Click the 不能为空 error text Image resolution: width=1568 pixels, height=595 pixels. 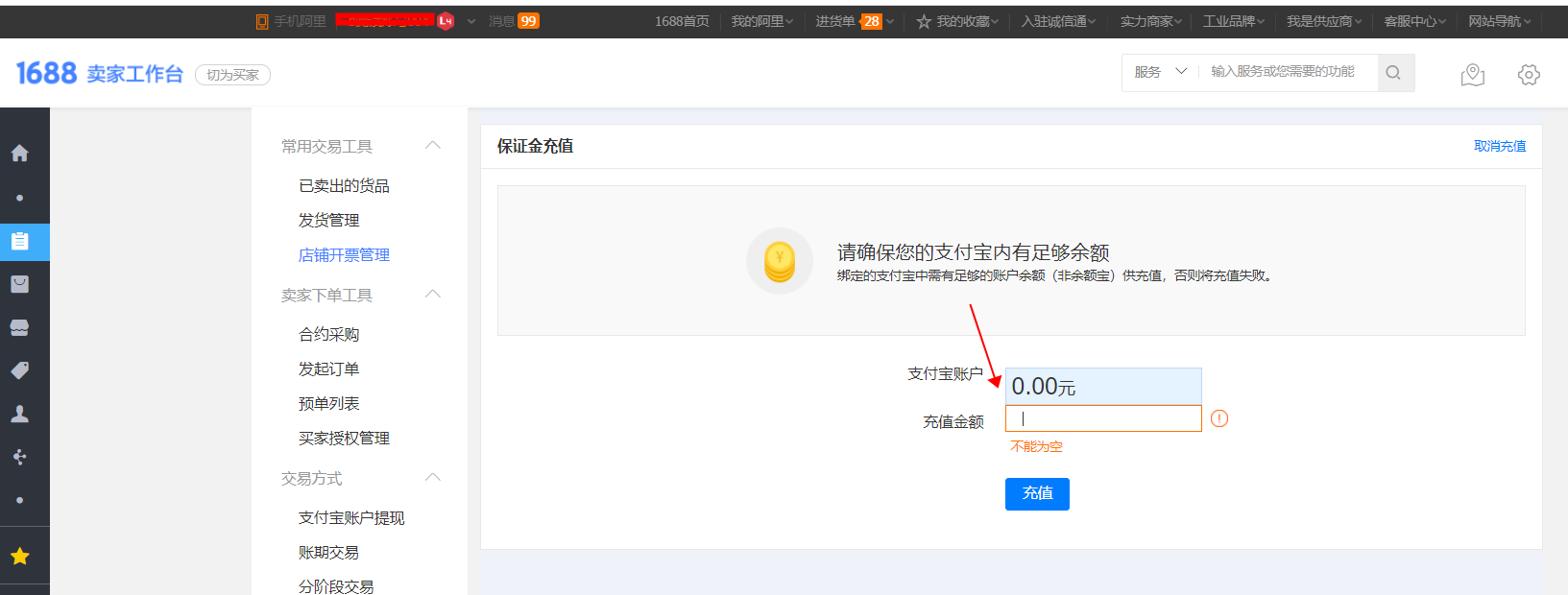(1036, 447)
